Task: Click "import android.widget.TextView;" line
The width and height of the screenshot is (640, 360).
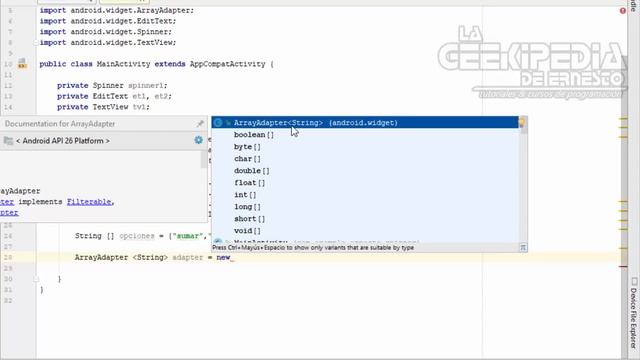Action: pos(108,42)
